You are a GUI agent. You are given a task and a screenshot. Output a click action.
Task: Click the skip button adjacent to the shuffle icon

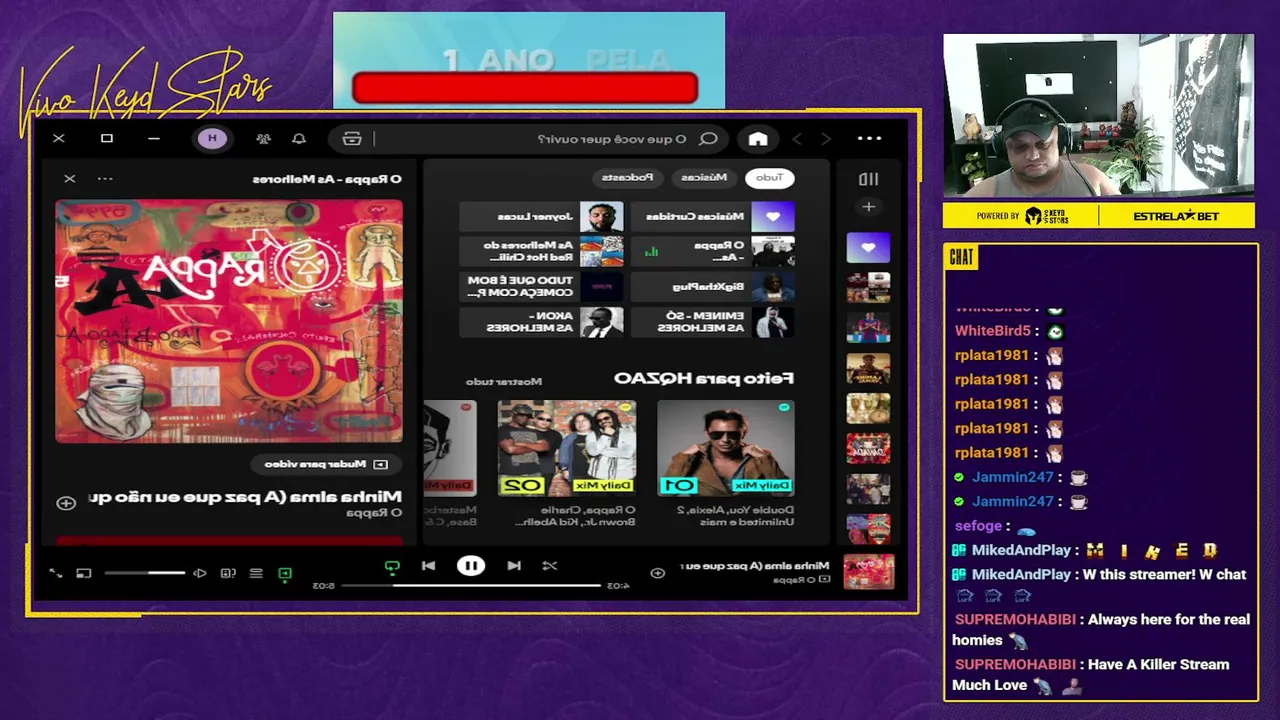[x=513, y=566]
